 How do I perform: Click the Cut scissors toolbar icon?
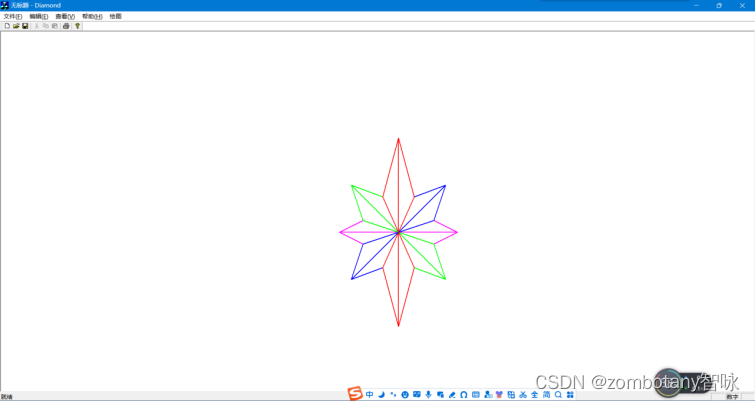tap(37, 26)
